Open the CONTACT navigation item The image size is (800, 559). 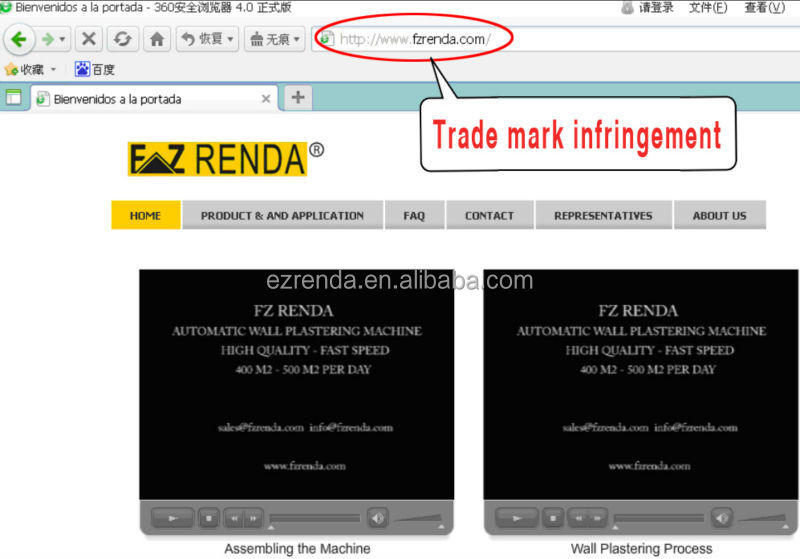tap(490, 215)
